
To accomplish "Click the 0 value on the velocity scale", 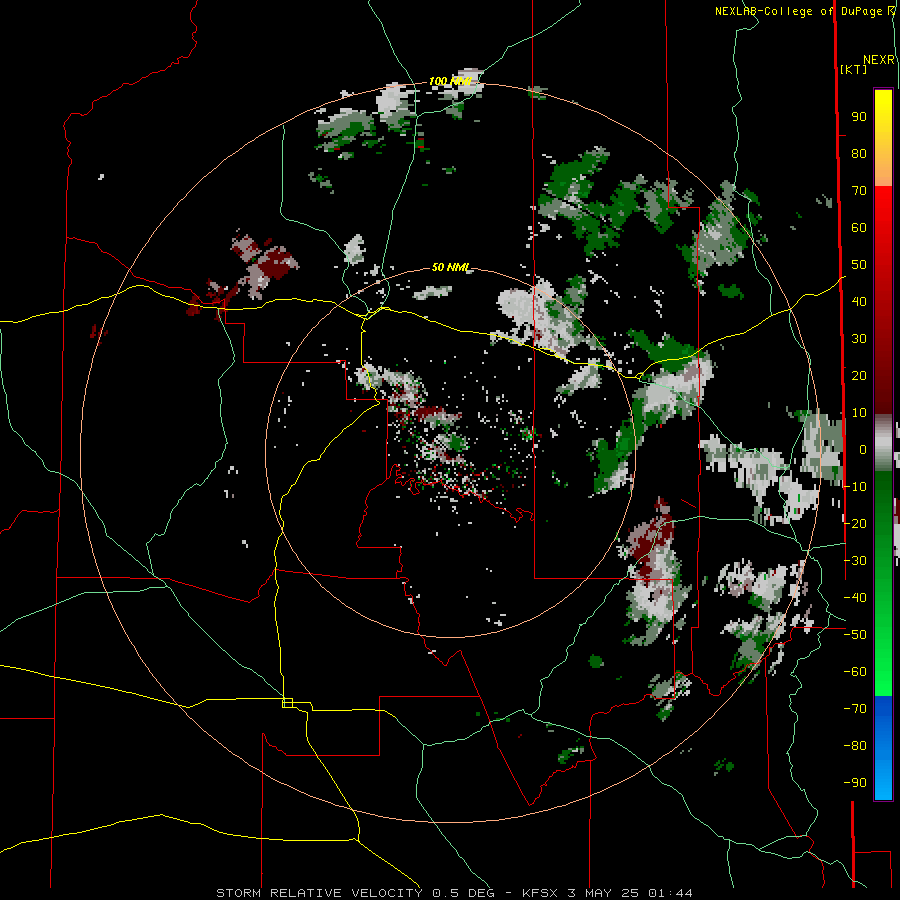I will tap(863, 450).
